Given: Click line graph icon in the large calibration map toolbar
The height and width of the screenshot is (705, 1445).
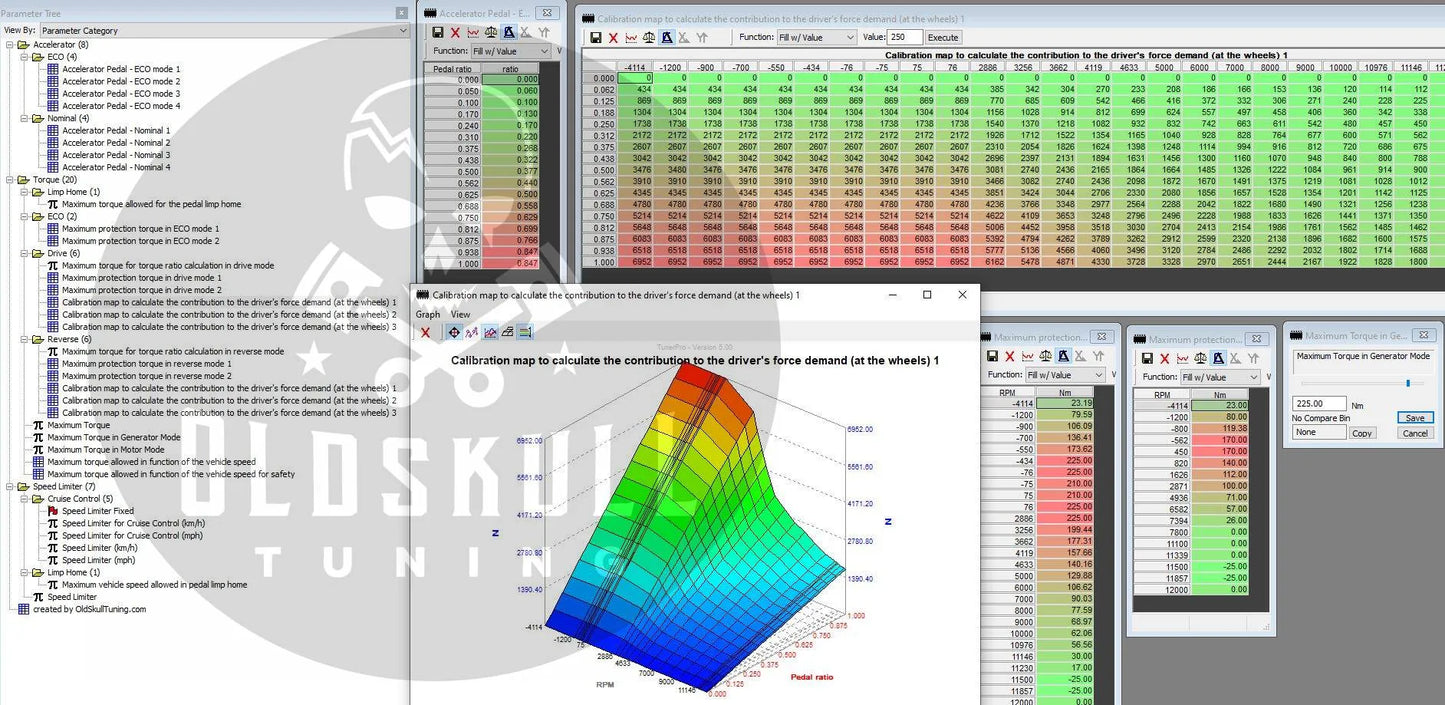Looking at the screenshot, I should pyautogui.click(x=631, y=37).
